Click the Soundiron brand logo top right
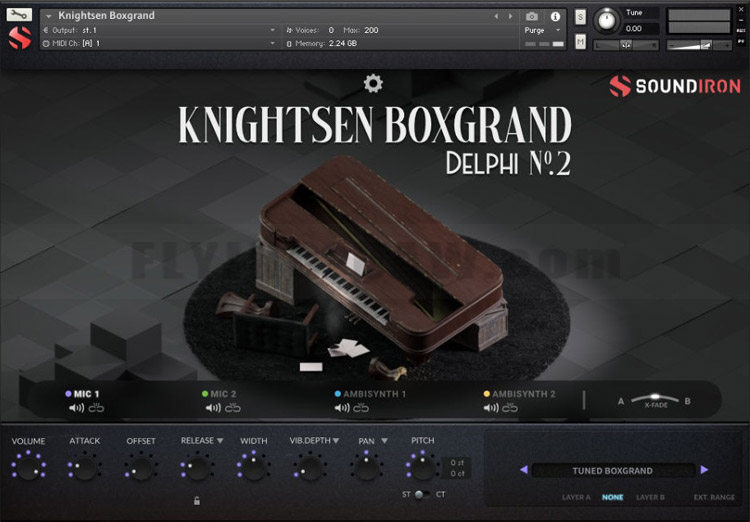750x522 pixels. coord(675,86)
